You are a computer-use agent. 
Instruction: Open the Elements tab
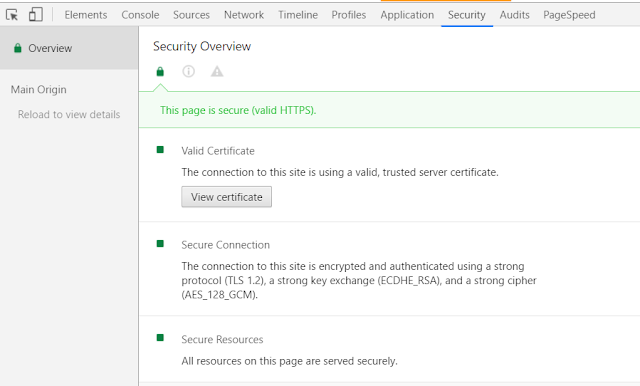click(x=86, y=15)
